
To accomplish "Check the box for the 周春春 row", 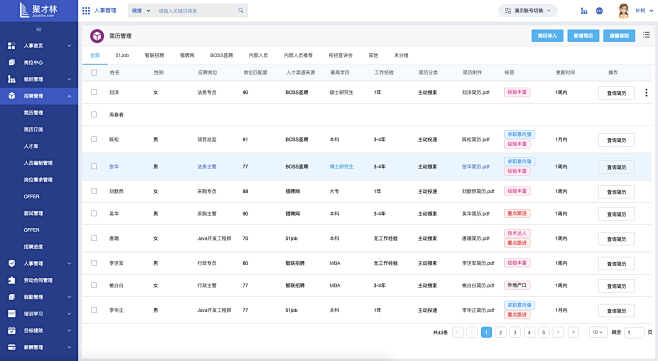I will [94, 114].
